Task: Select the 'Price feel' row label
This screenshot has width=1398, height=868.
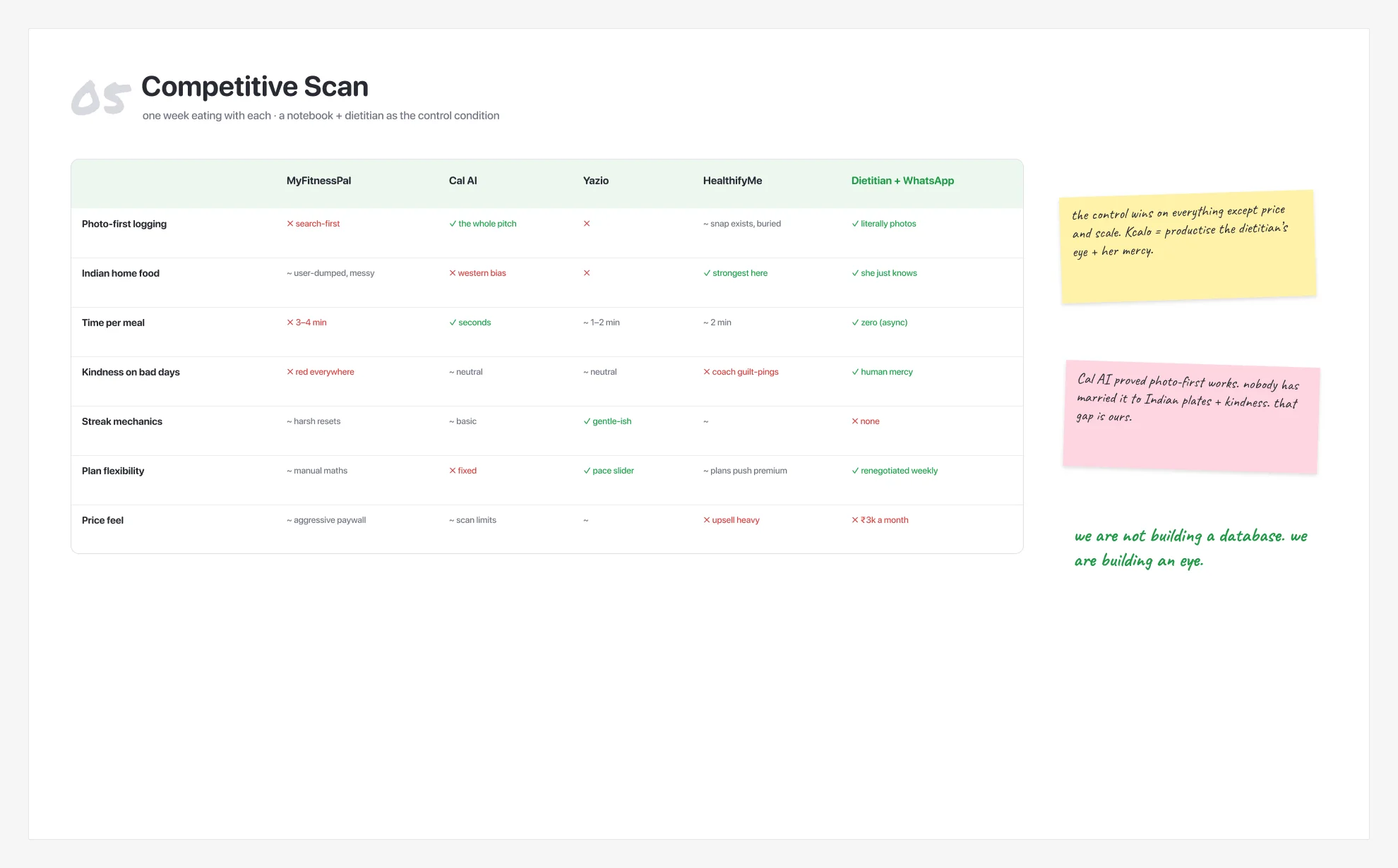Action: 102,520
